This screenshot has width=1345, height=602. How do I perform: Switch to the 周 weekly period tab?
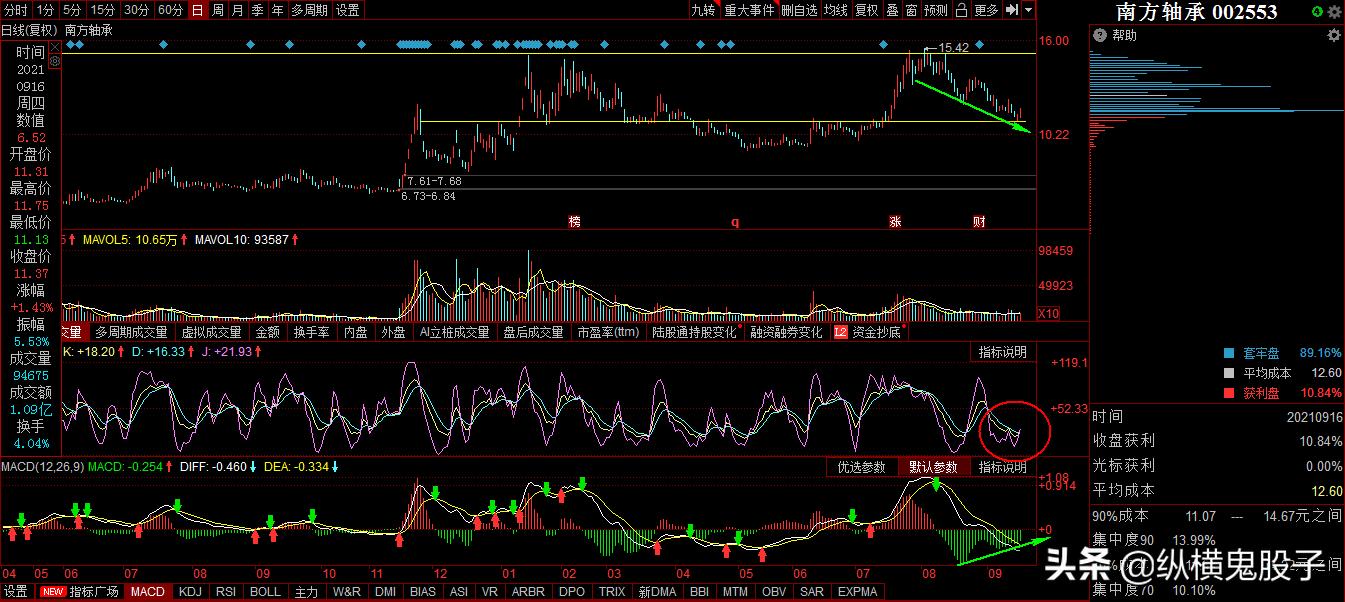click(217, 10)
